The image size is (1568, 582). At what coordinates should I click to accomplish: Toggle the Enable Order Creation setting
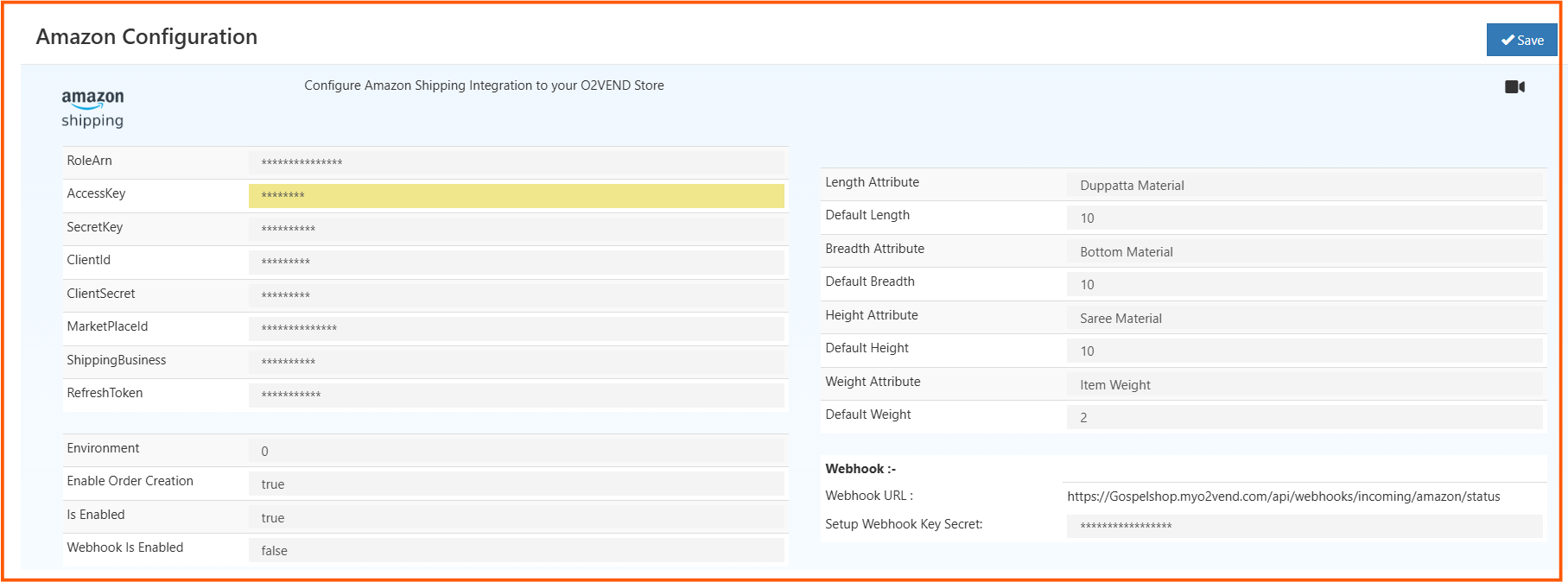pos(517,484)
